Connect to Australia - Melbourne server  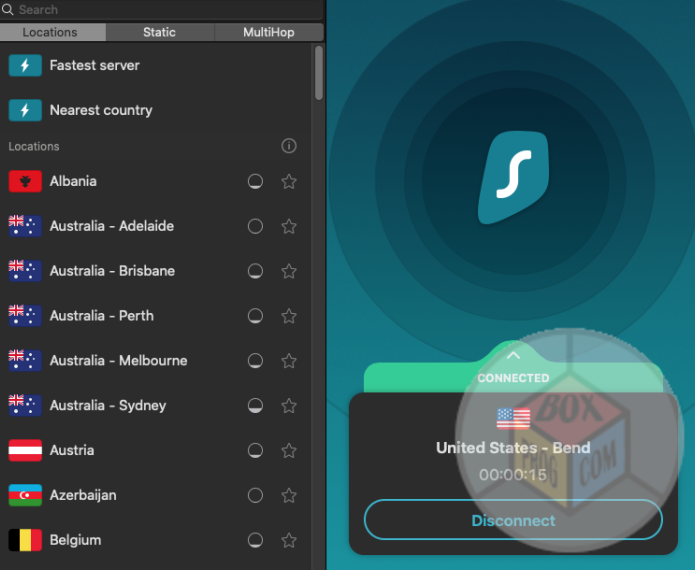[118, 361]
